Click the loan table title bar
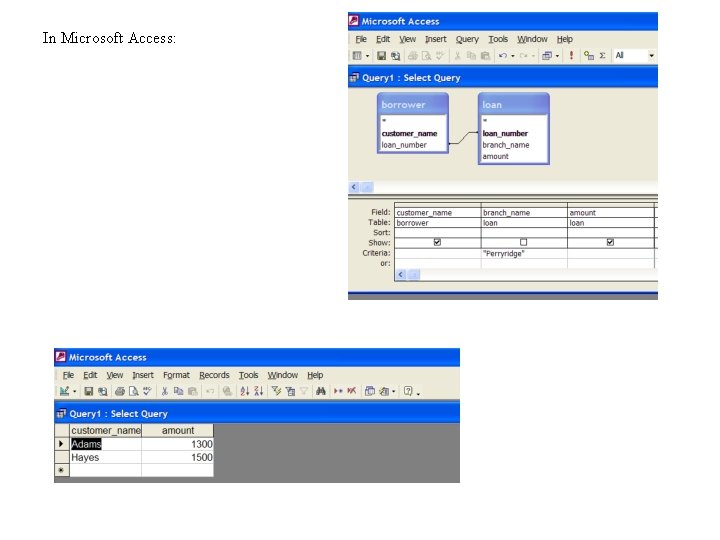 [x=513, y=104]
